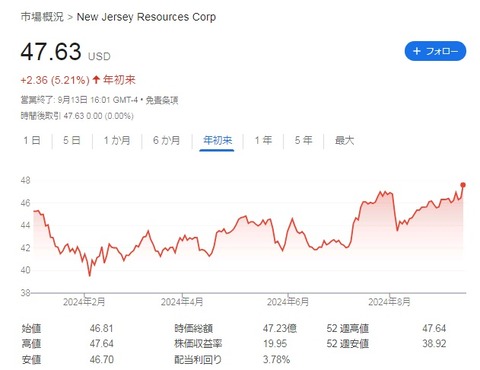Viewport: 480px width, 370px height.
Task: Click the 2024年8月 axis label
Action: (389, 302)
